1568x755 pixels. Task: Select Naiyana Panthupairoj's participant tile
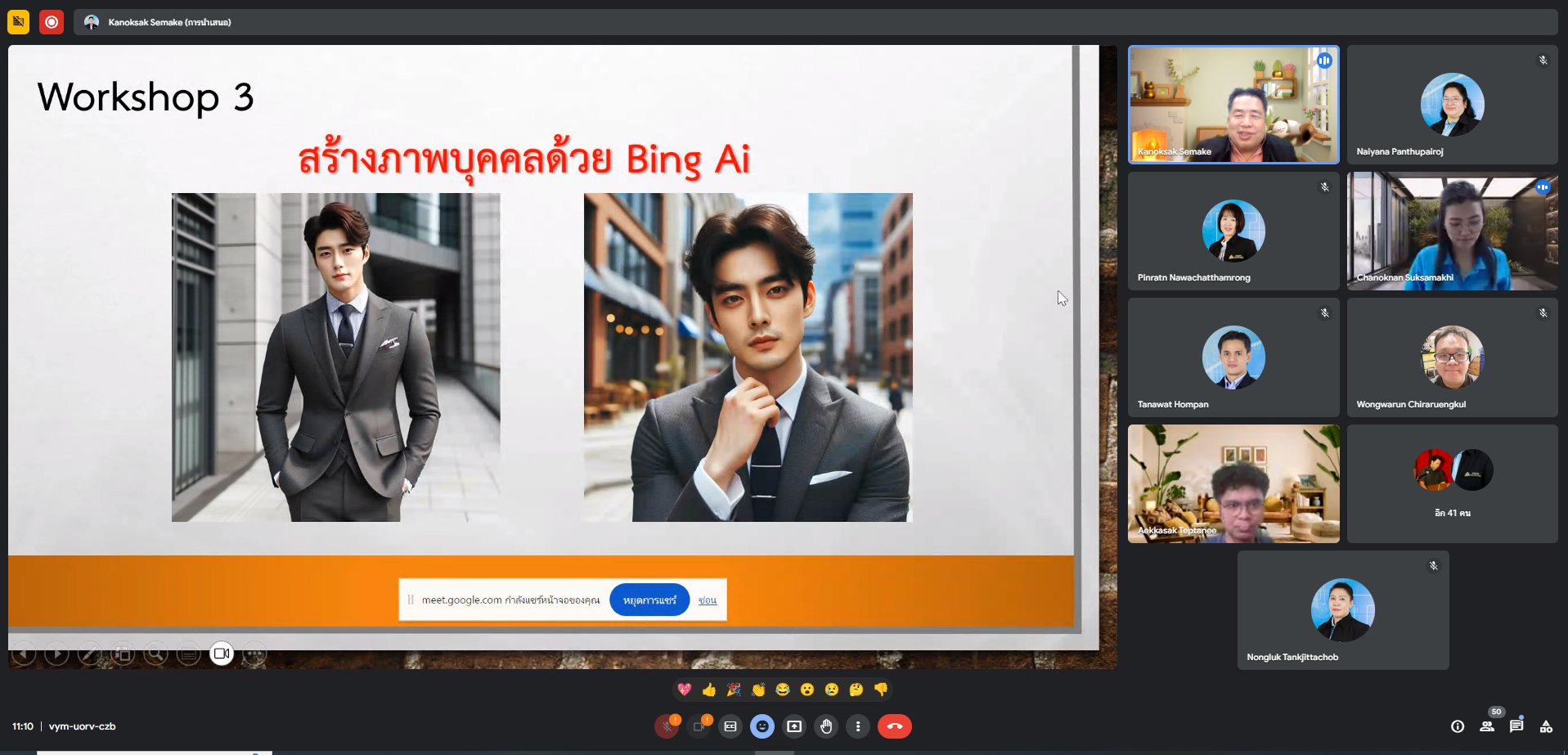point(1452,105)
